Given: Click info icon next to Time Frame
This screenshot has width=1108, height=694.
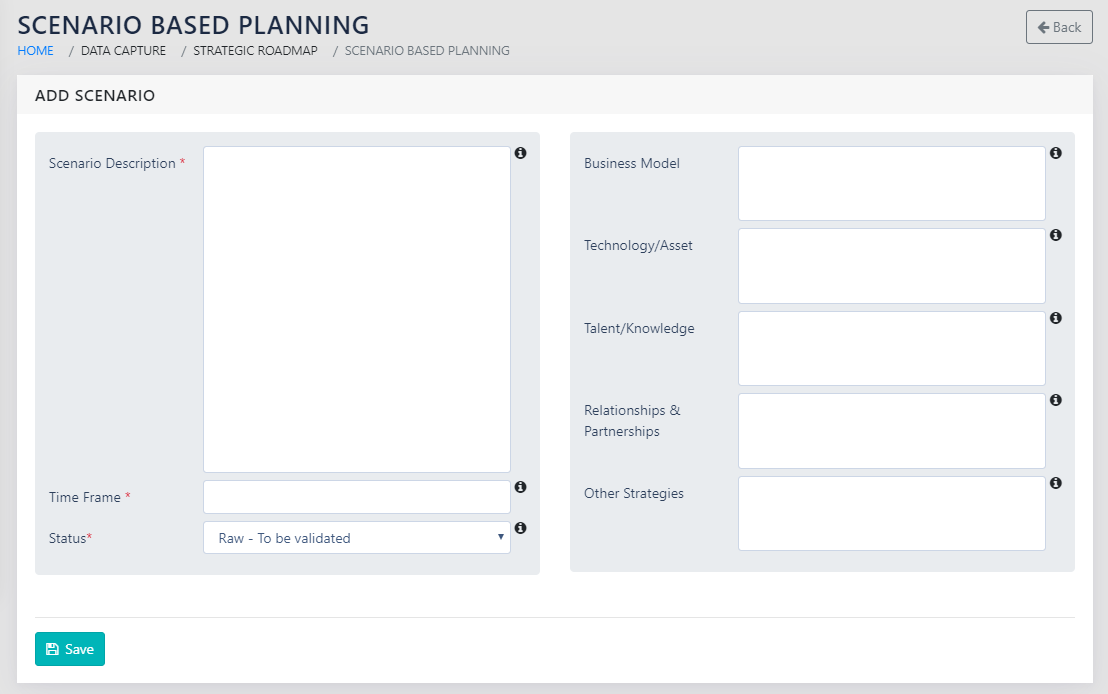Looking at the screenshot, I should 520,487.
